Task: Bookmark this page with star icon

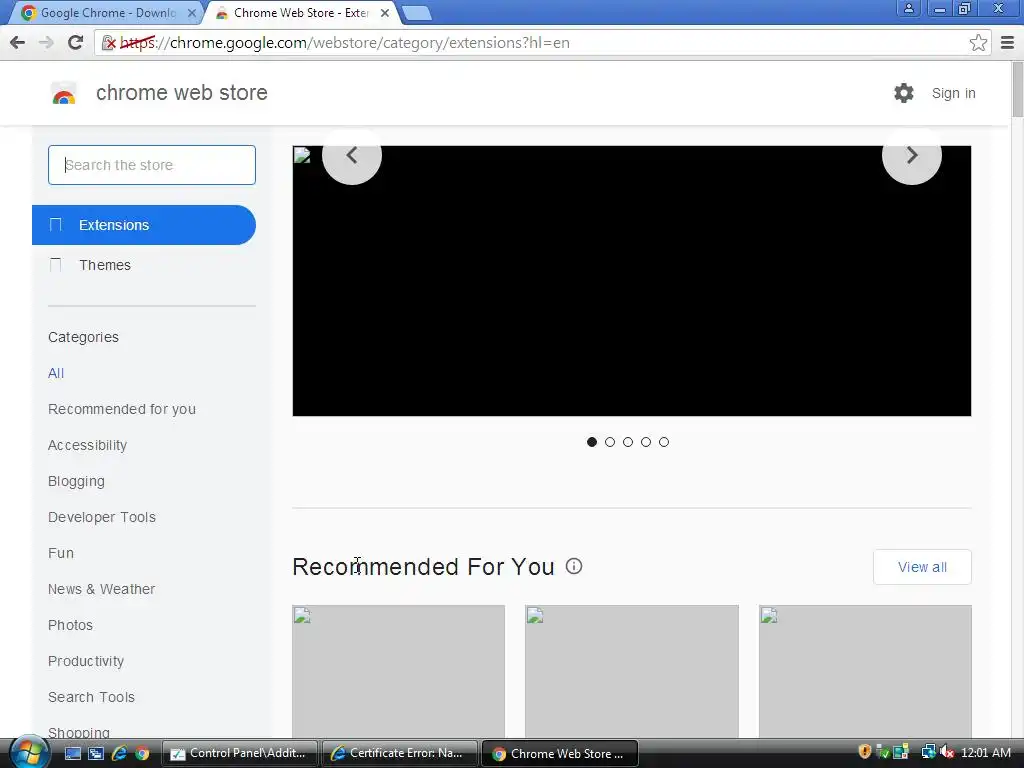Action: [978, 43]
